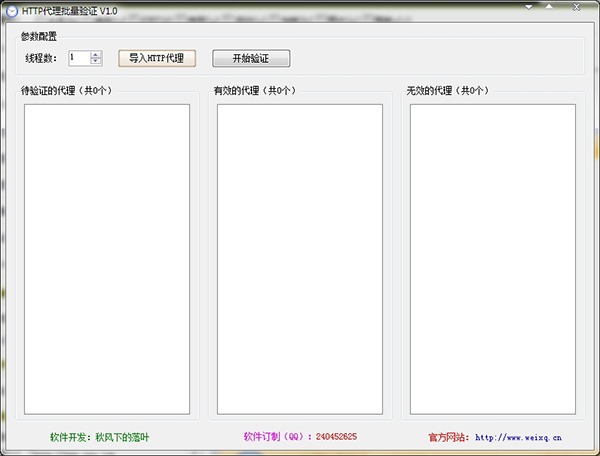
Task: Select the 有效的代理 valid proxies list box
Action: 300,259
